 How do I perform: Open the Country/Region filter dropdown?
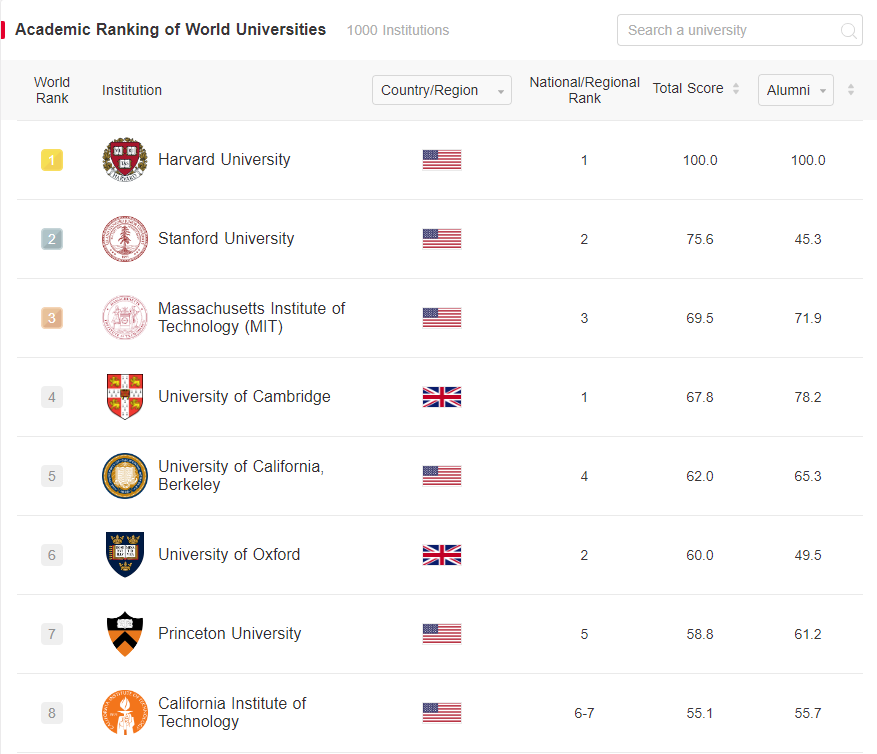pos(442,90)
